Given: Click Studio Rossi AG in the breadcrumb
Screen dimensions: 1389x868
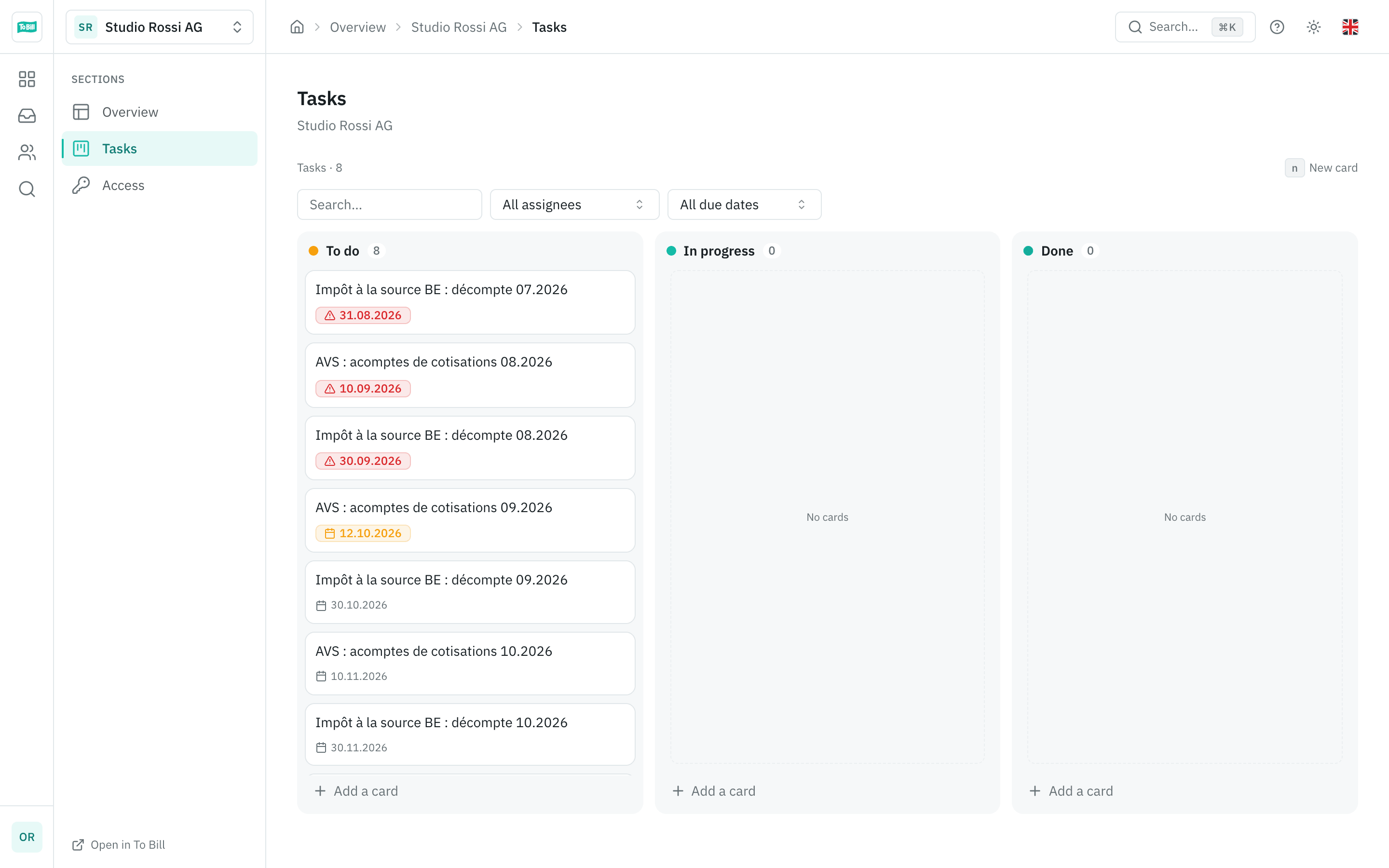Looking at the screenshot, I should click(459, 27).
